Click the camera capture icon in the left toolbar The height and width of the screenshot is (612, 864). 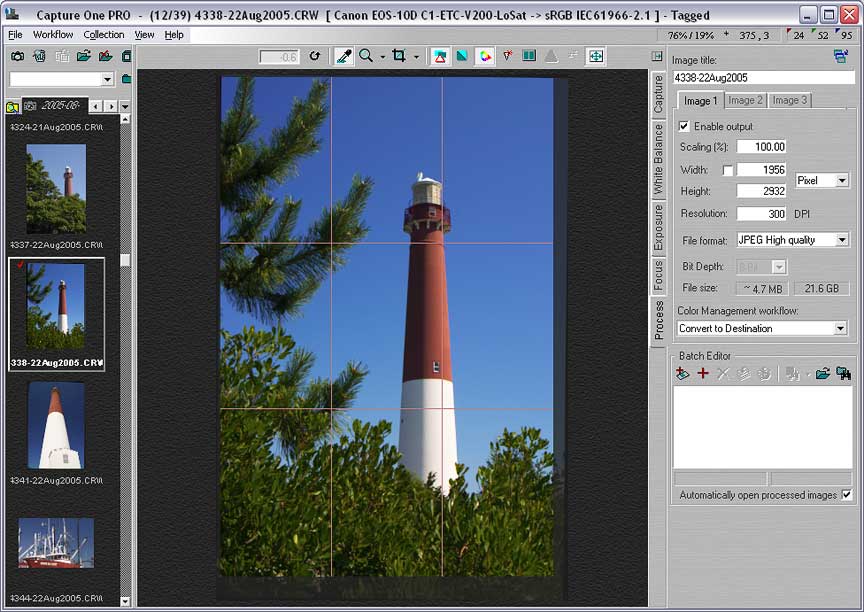[18, 56]
